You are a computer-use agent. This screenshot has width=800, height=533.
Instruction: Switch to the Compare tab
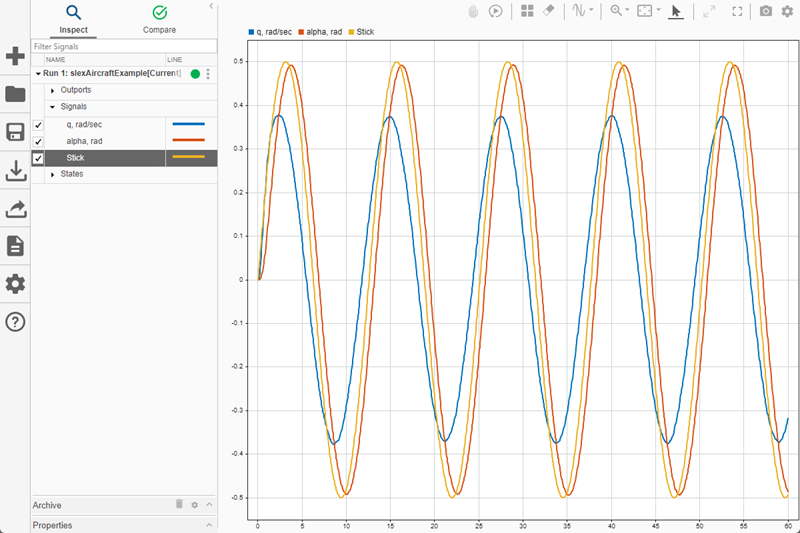tap(159, 19)
